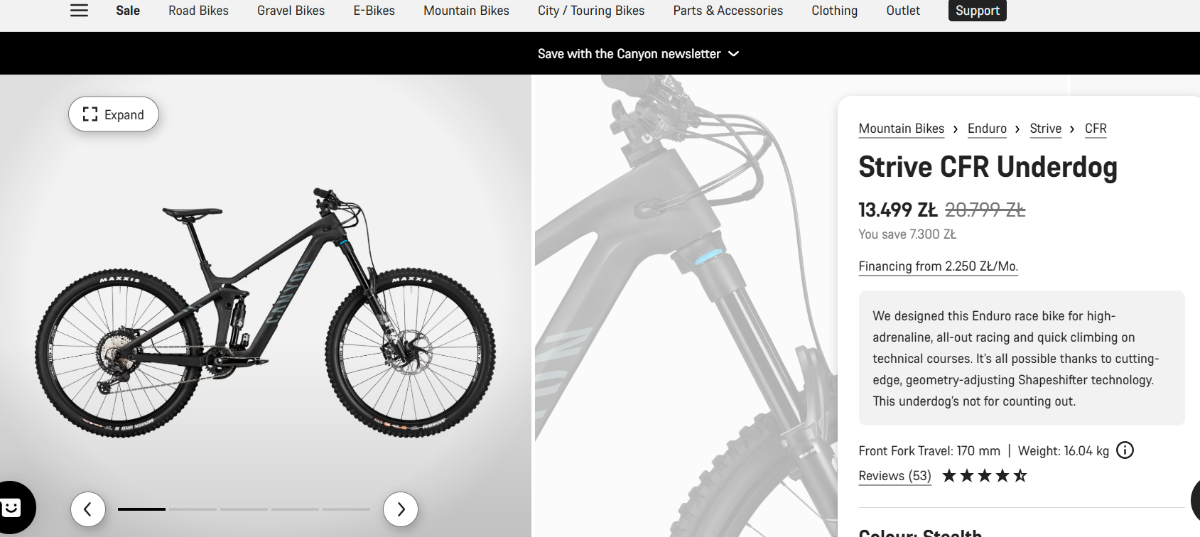Image resolution: width=1200 pixels, height=537 pixels.
Task: Expand the Canyon newsletter banner chevron
Action: tap(733, 54)
